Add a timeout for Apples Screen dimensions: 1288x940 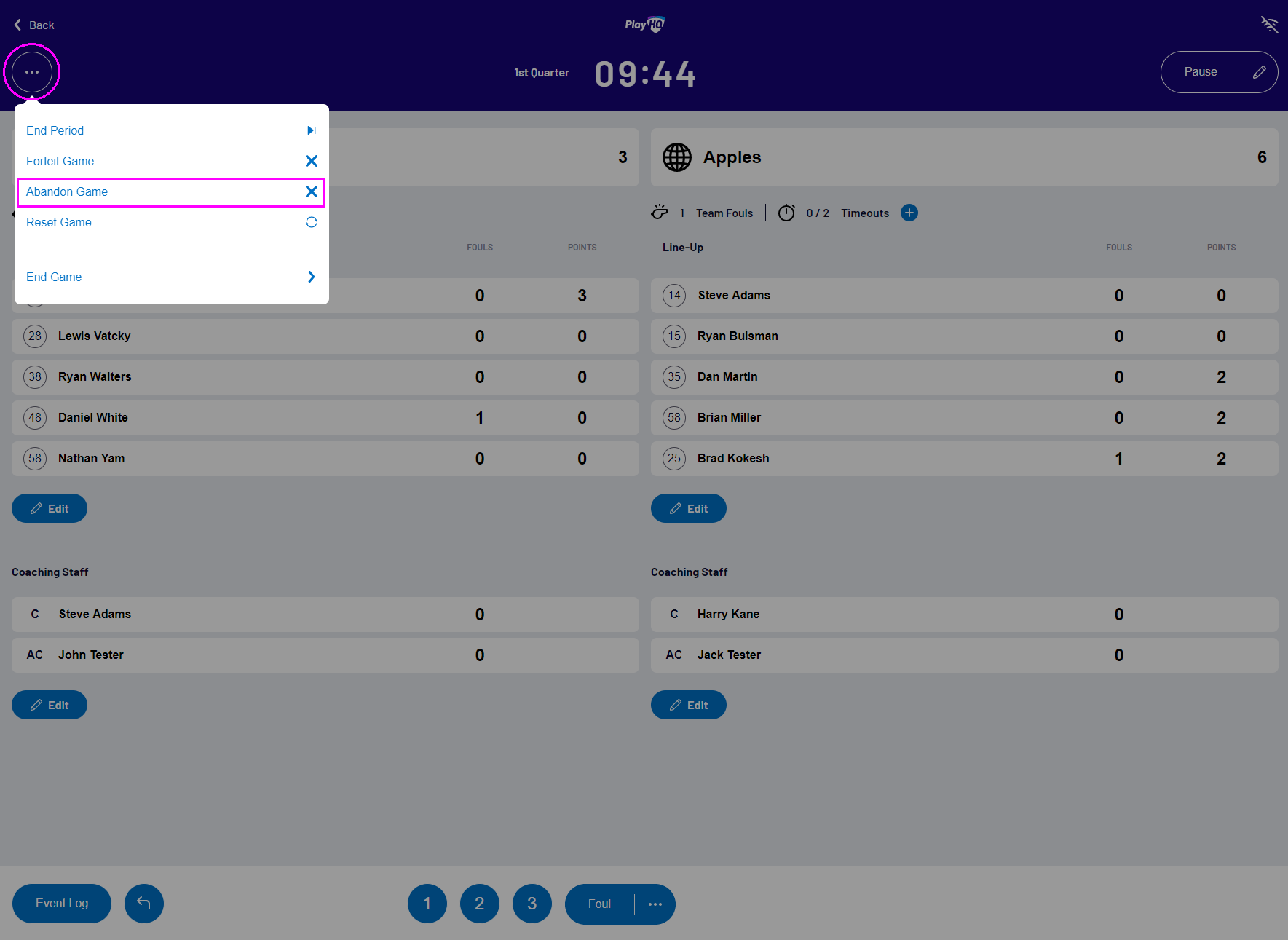click(x=909, y=213)
